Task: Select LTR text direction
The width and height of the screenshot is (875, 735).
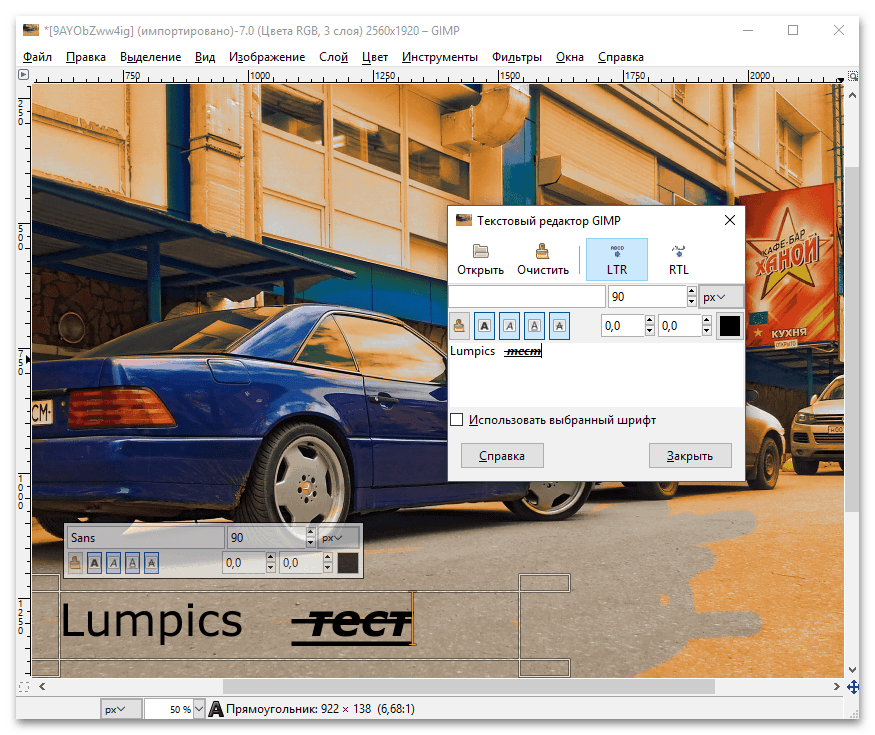Action: [x=616, y=258]
